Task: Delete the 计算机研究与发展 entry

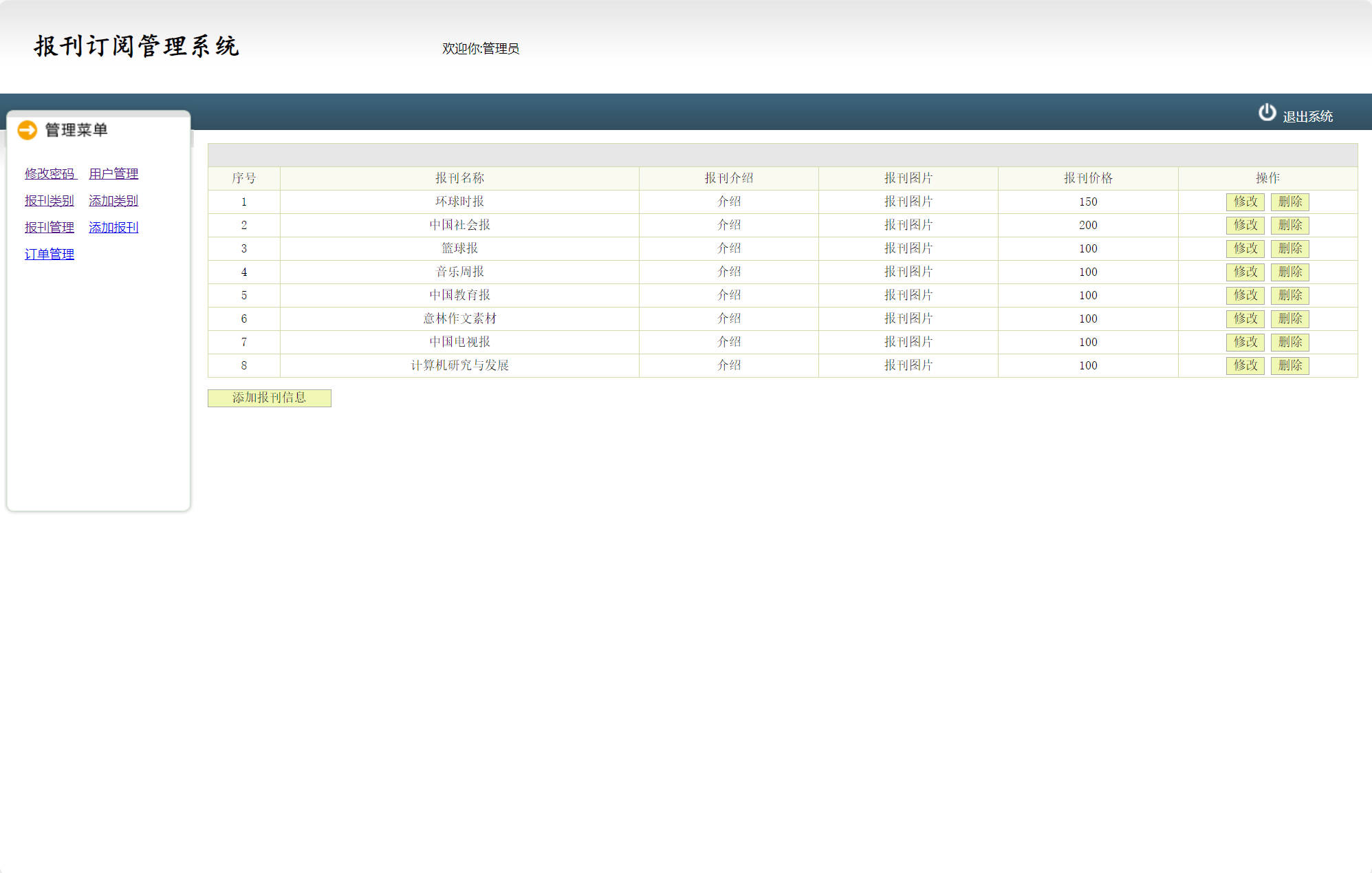Action: coord(1289,365)
